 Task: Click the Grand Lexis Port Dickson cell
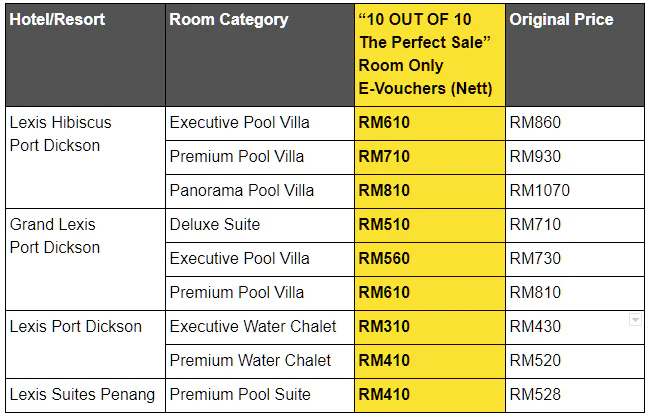click(85, 259)
